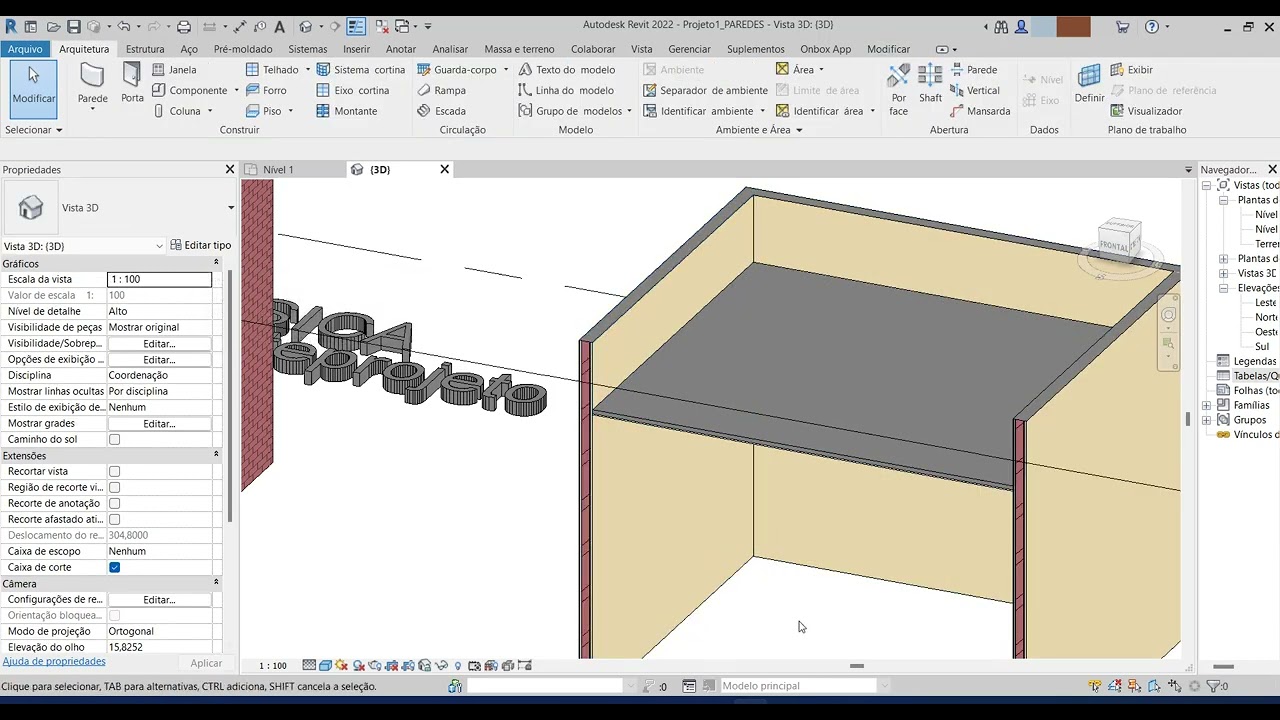The height and width of the screenshot is (720, 1280).
Task: Click the ViewCube Frontal face
Action: point(1115,243)
